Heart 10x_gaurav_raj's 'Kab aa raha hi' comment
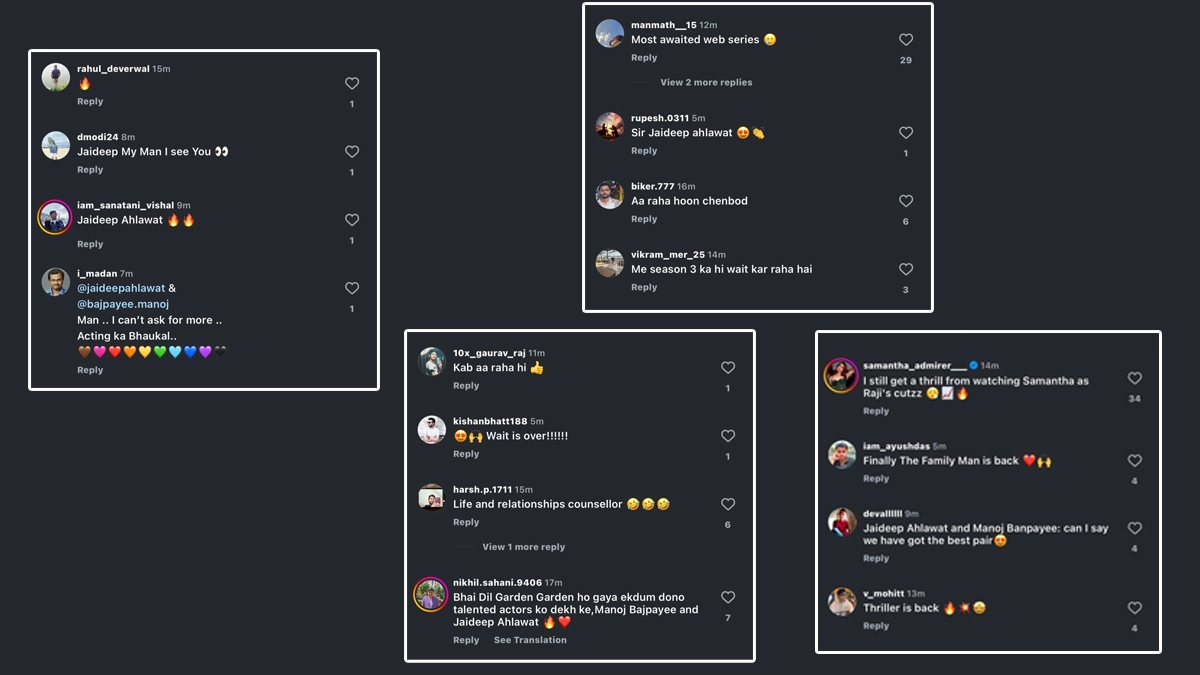 [x=728, y=368]
